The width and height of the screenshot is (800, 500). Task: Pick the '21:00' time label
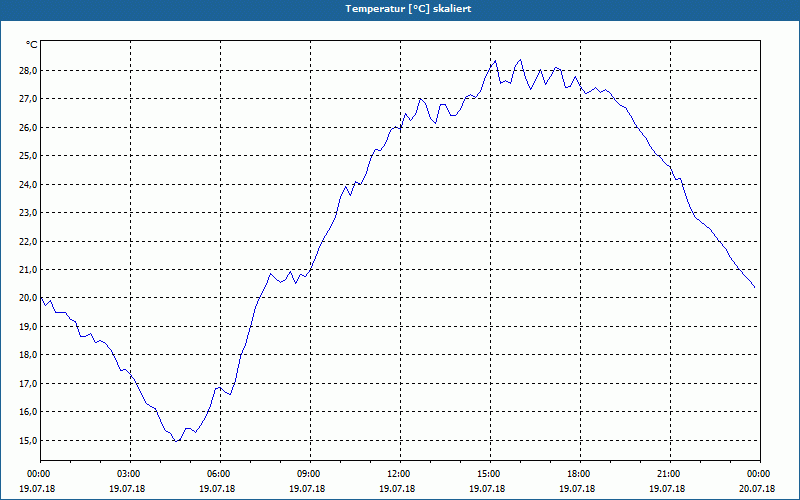click(x=668, y=474)
